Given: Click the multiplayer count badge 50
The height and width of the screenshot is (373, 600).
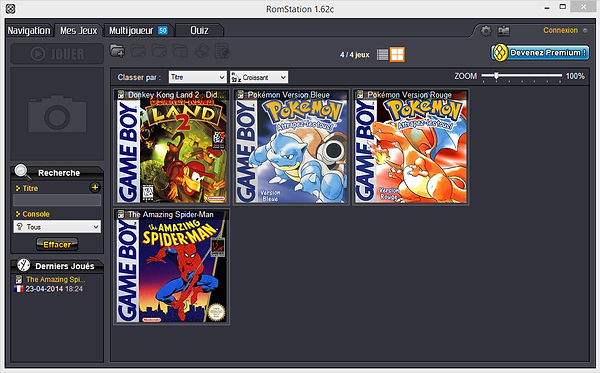Looking at the screenshot, I should click(163, 30).
